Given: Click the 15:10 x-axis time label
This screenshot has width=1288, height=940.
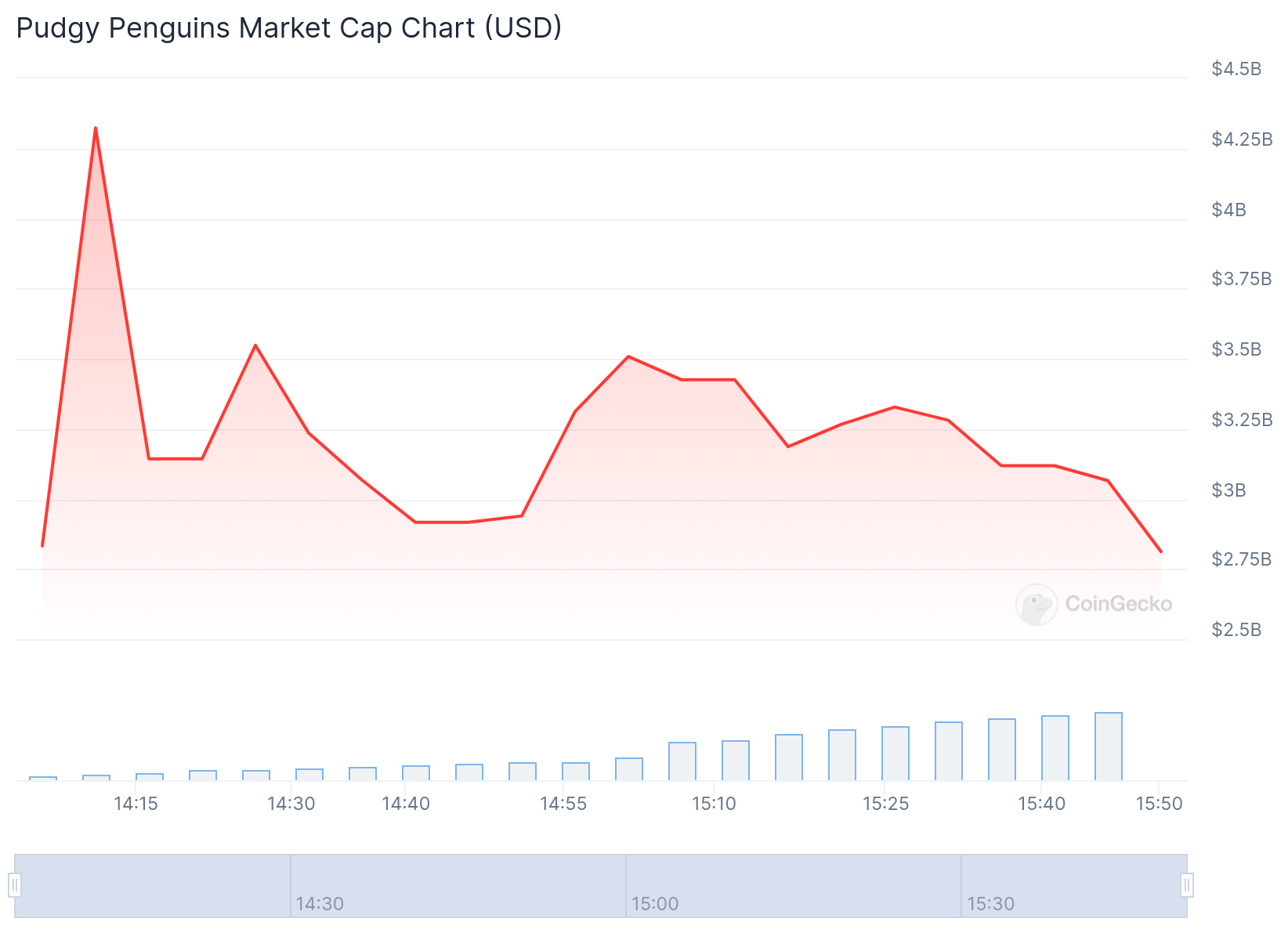Looking at the screenshot, I should (714, 804).
